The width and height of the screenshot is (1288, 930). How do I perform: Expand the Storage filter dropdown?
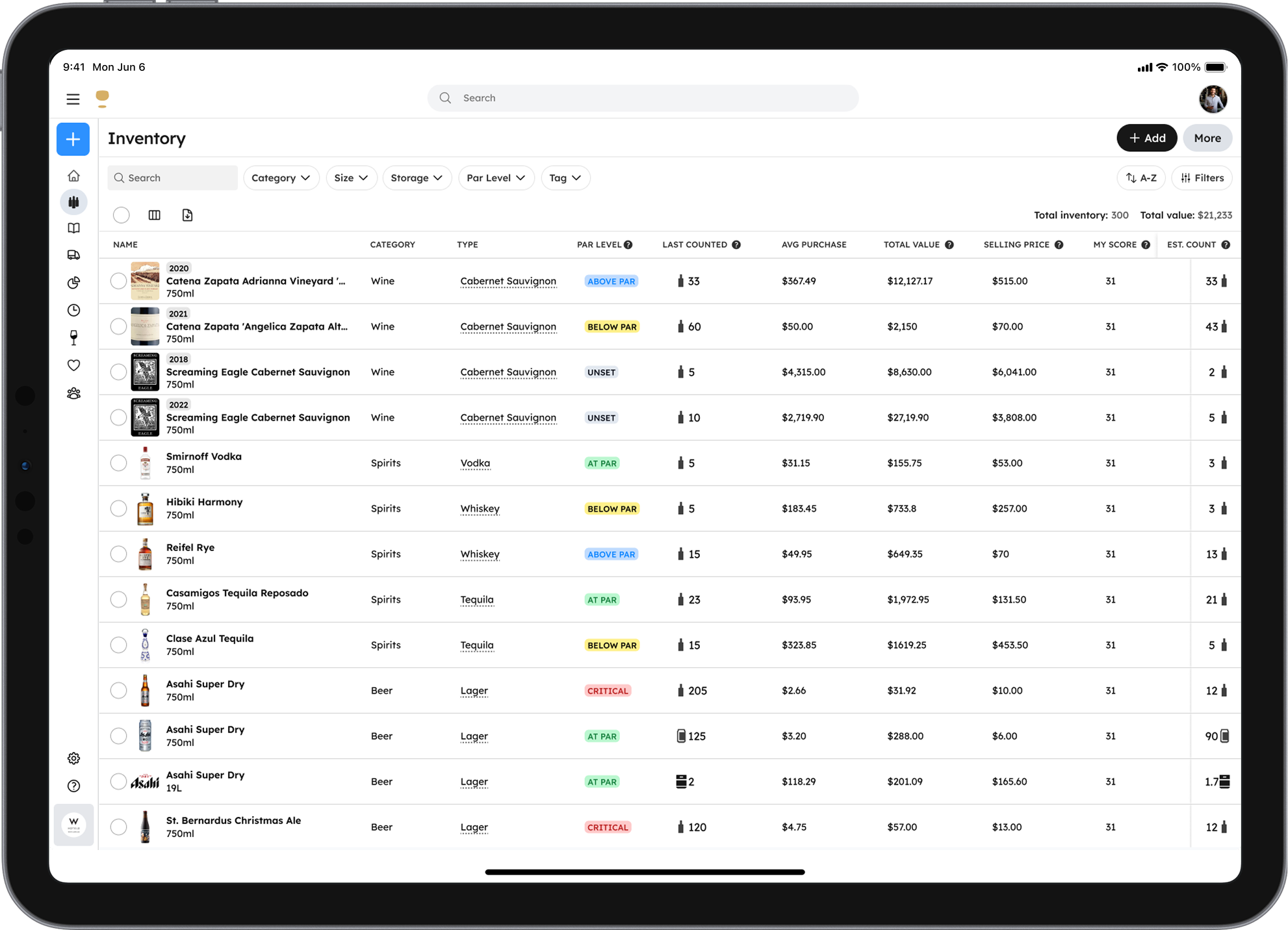click(x=417, y=178)
